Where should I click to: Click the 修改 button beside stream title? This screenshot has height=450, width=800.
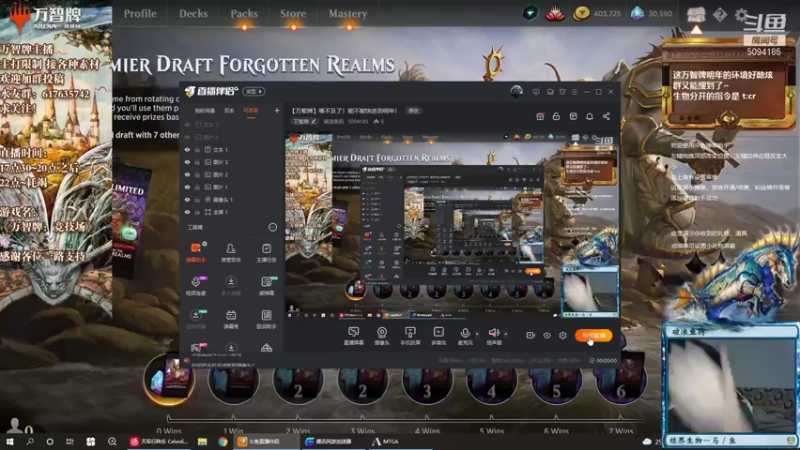pos(413,111)
